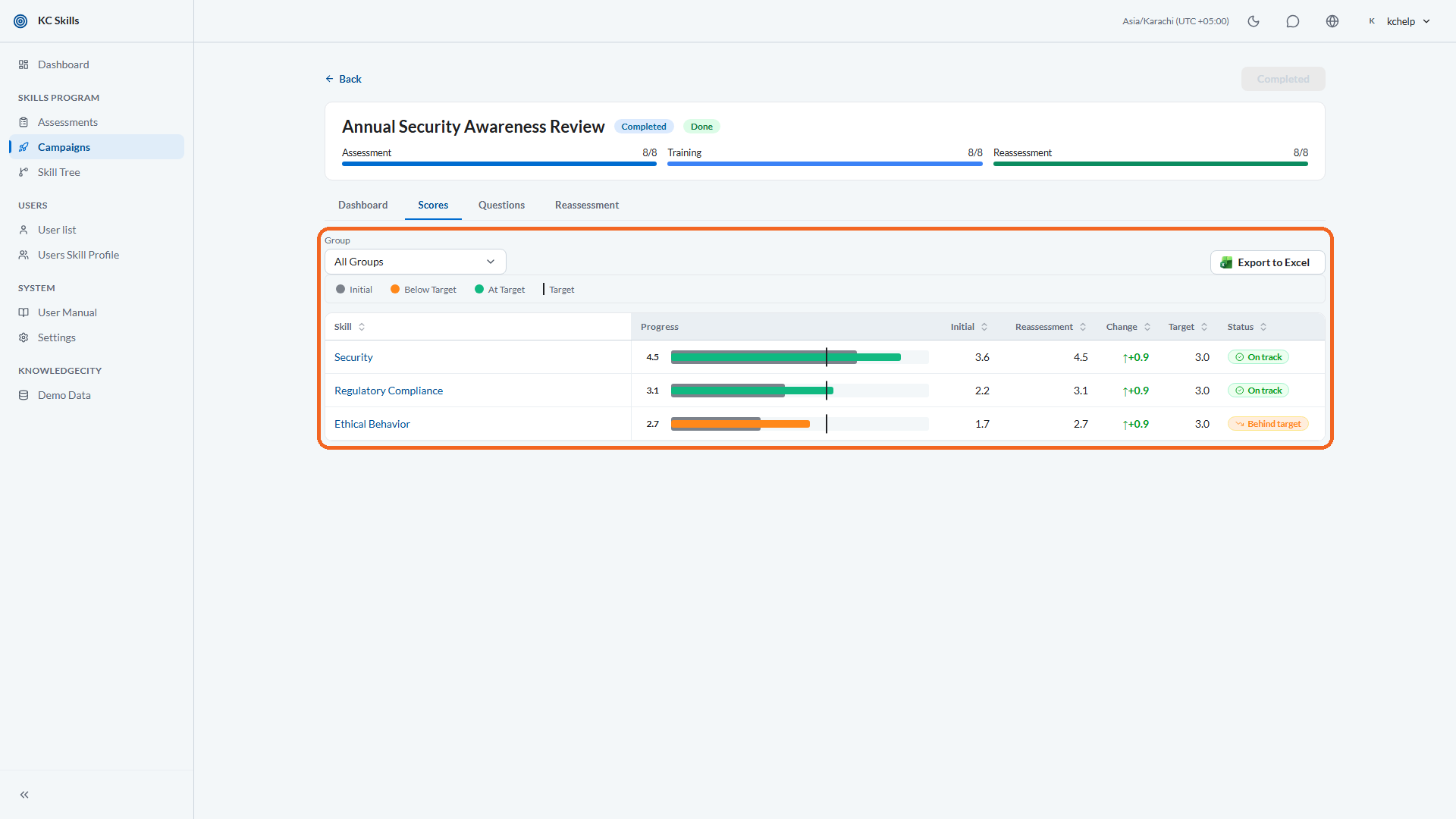The height and width of the screenshot is (819, 1456).
Task: Go Back to campaigns list
Action: 344,79
